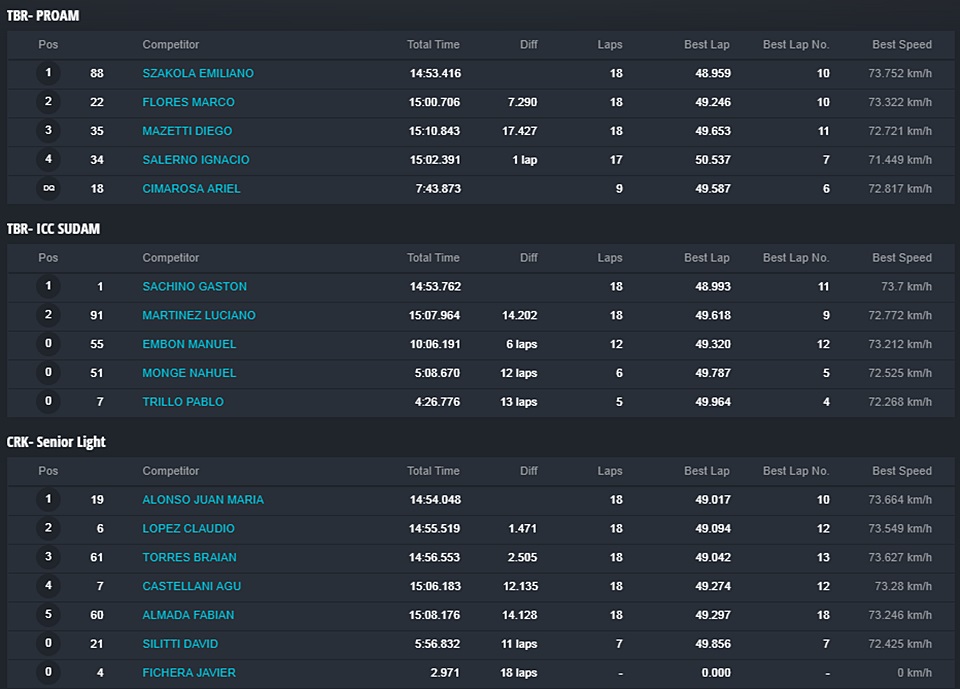This screenshot has width=960, height=689.
Task: Select the CRK- Senior Light section title
Action: click(x=56, y=442)
